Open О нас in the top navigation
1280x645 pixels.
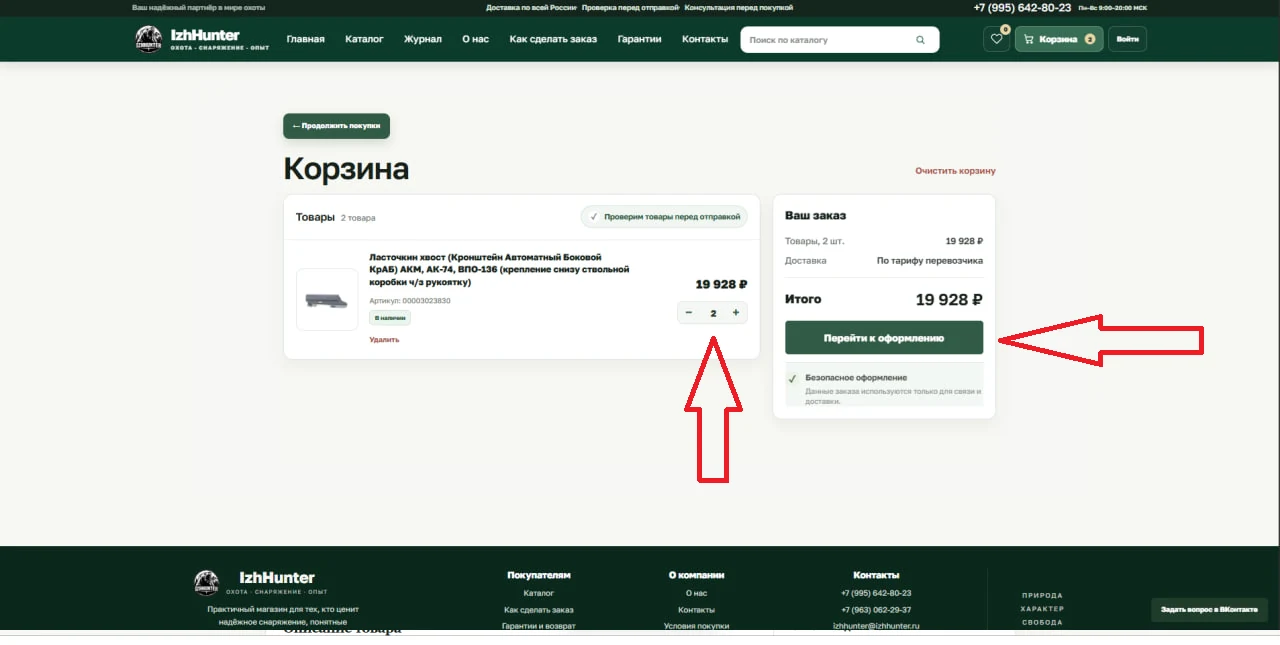click(475, 39)
